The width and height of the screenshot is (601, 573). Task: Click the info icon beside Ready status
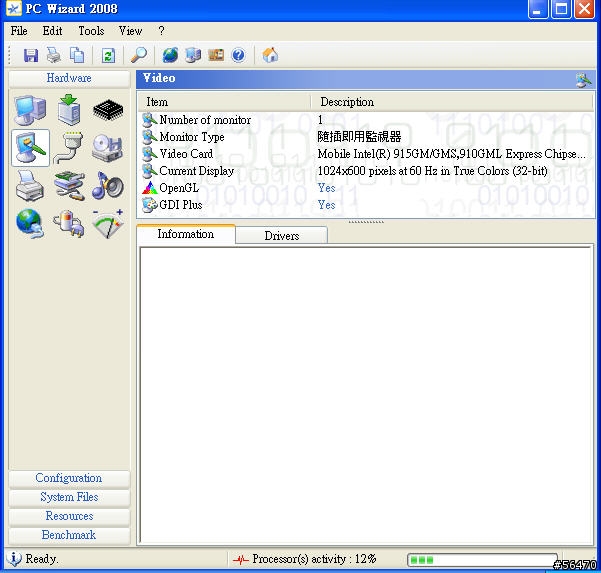point(14,558)
